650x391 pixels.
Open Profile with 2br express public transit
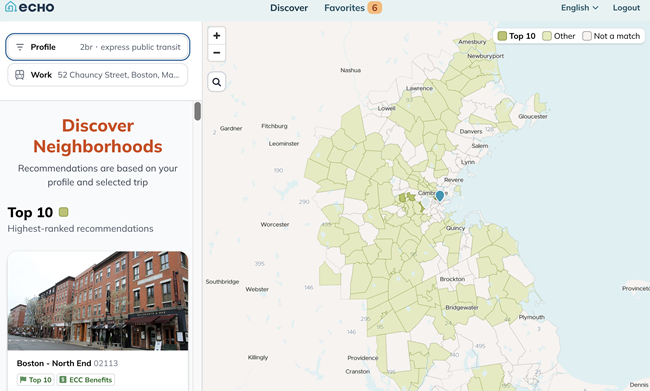pyautogui.click(x=98, y=47)
